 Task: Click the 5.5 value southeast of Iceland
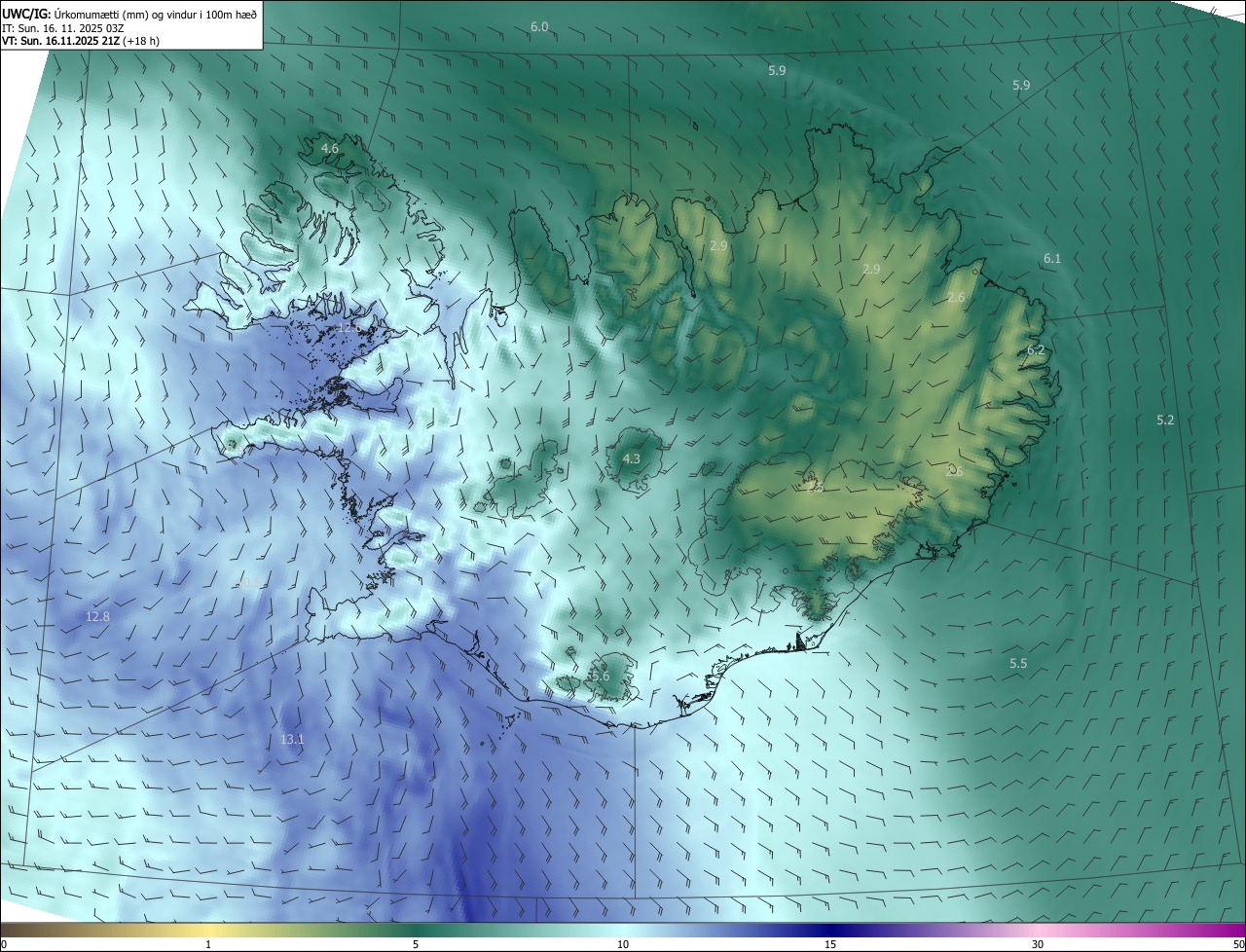click(x=1018, y=663)
